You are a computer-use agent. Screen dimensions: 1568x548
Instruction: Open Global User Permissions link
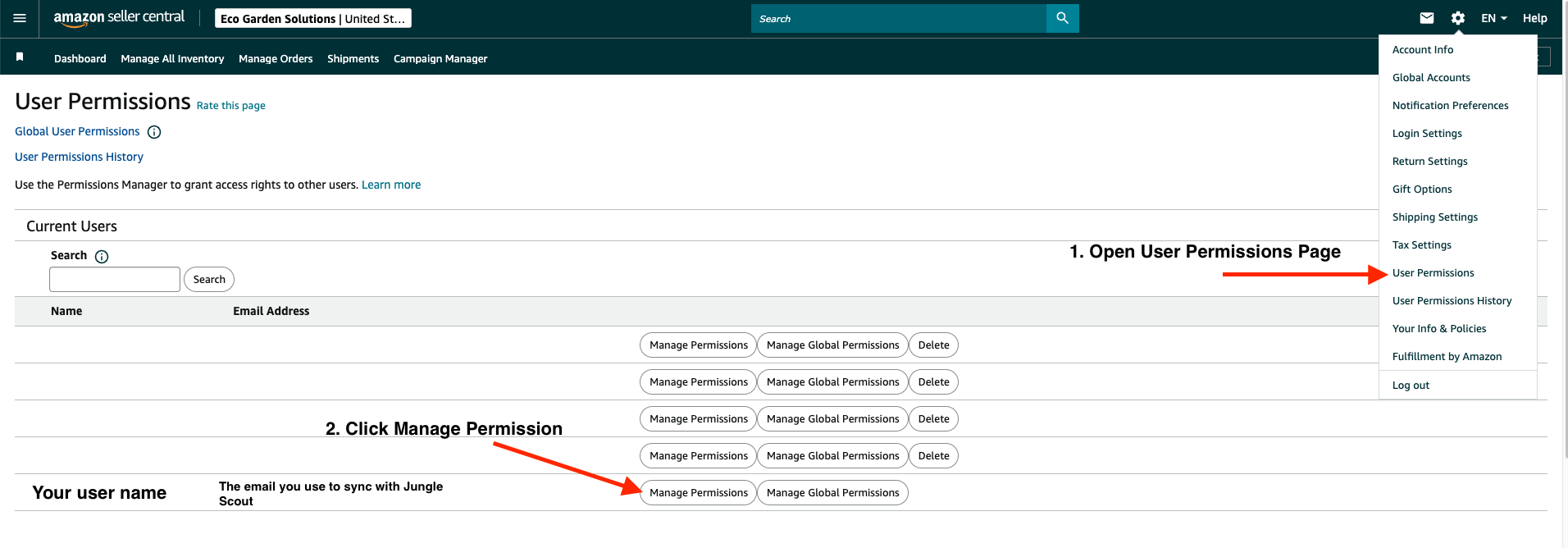[x=77, y=131]
